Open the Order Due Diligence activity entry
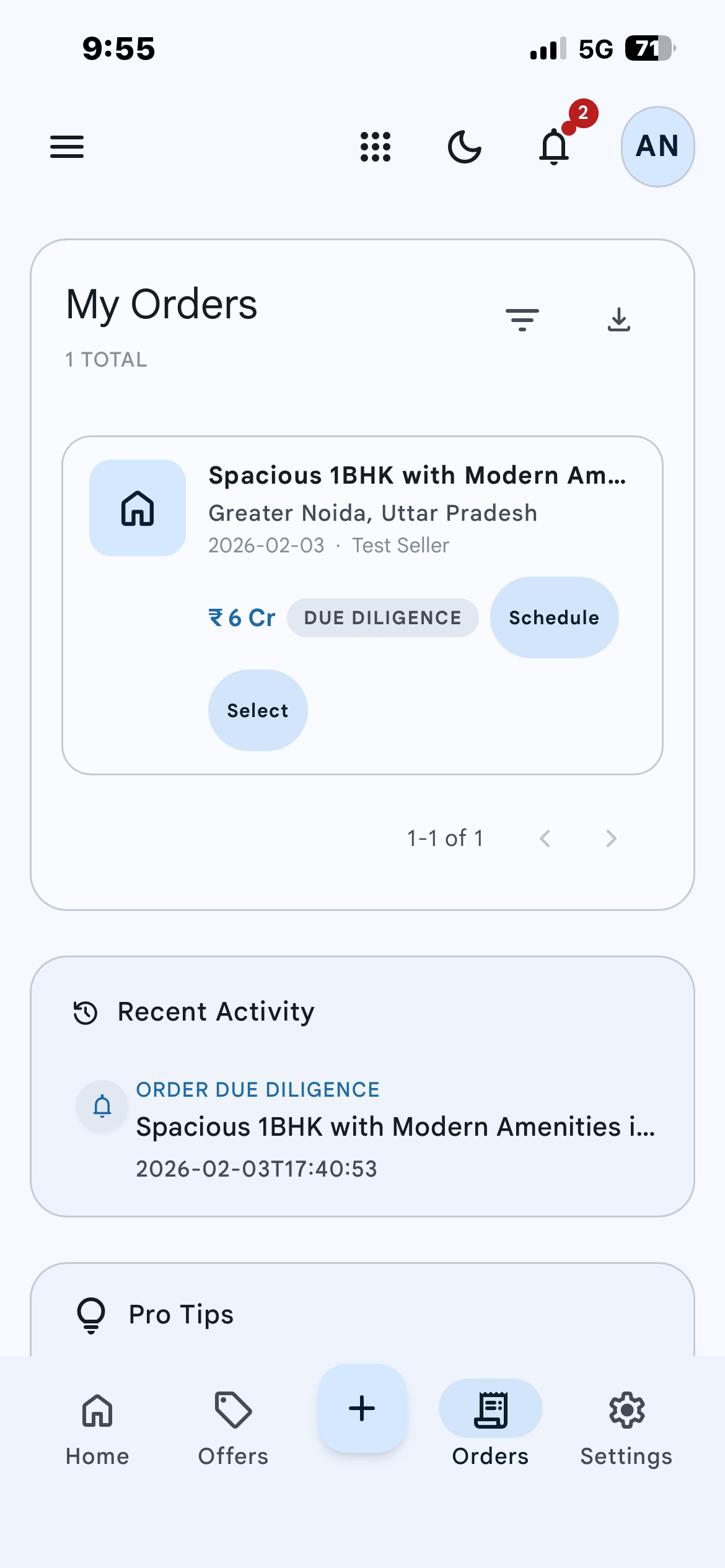This screenshot has height=1568, width=725. click(395, 1126)
